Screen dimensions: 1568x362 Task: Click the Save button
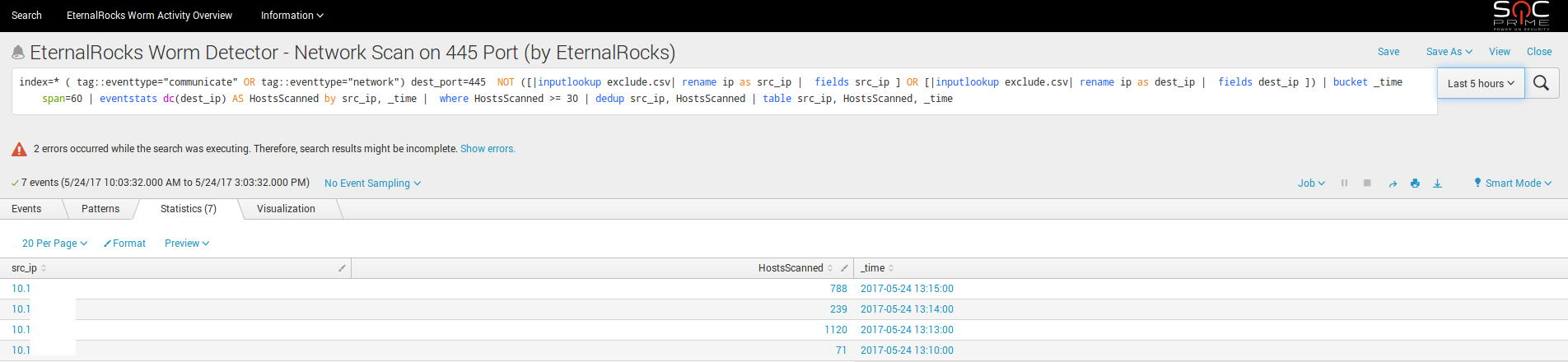click(x=1388, y=52)
